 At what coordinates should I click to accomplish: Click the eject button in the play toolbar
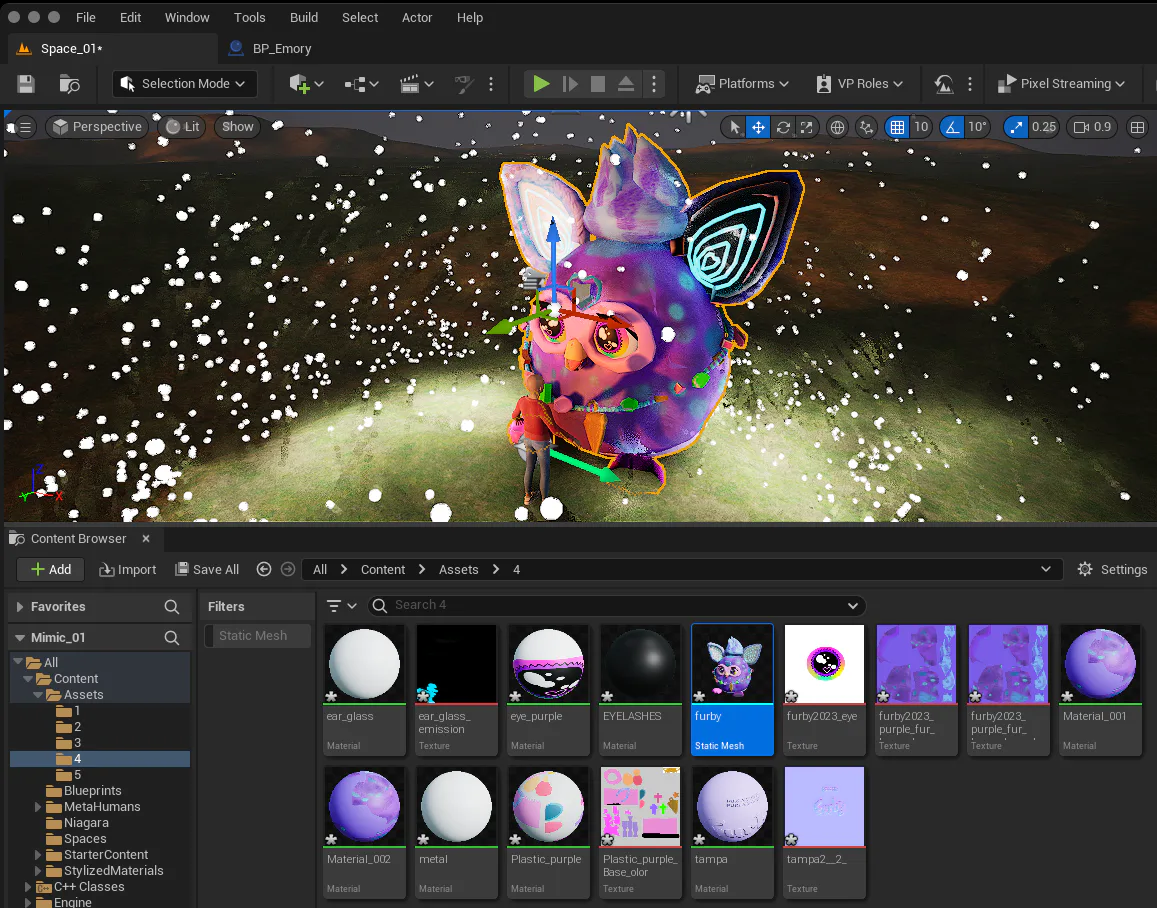(x=626, y=84)
